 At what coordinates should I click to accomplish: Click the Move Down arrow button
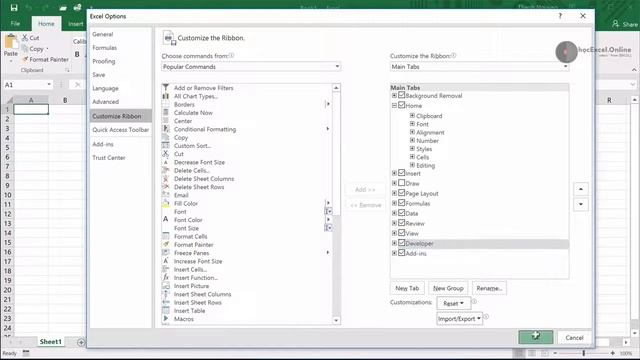[x=581, y=204]
